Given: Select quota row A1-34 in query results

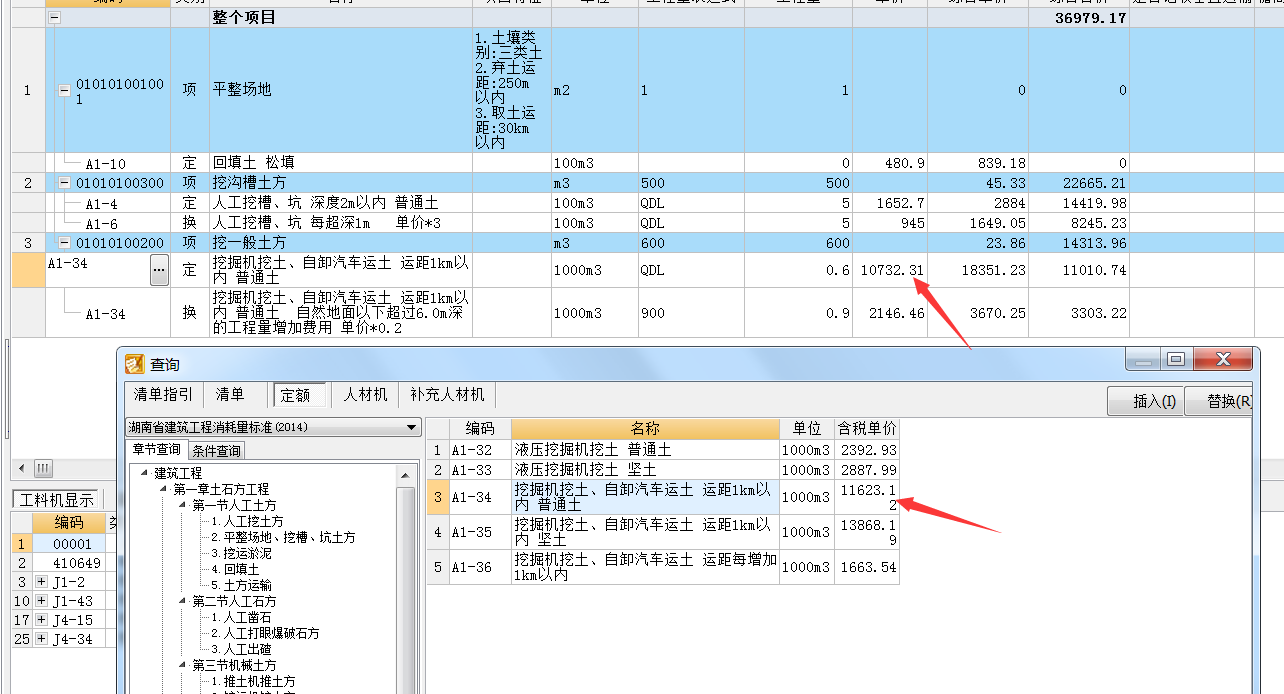Looking at the screenshot, I should [x=663, y=497].
